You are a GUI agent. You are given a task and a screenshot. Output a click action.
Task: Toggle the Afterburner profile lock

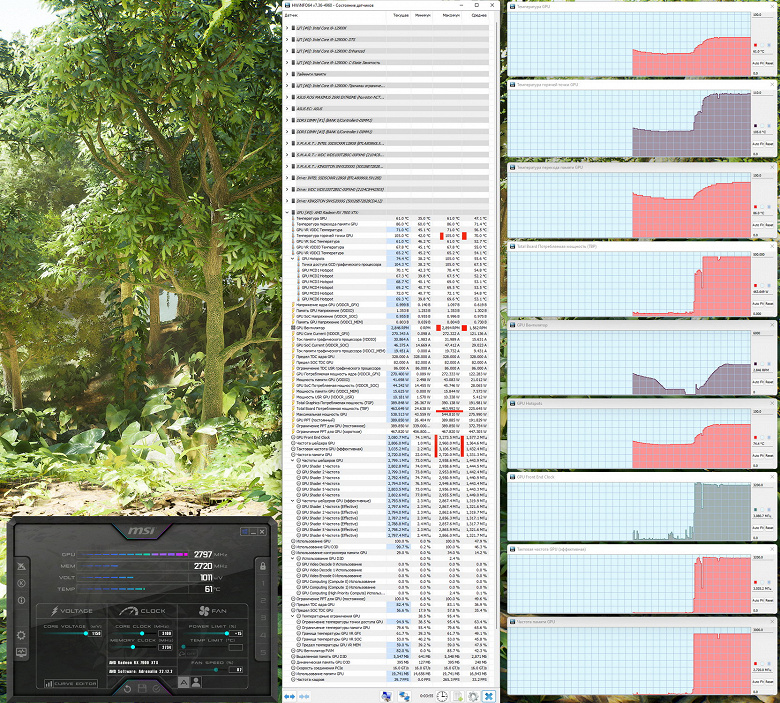pos(263,566)
